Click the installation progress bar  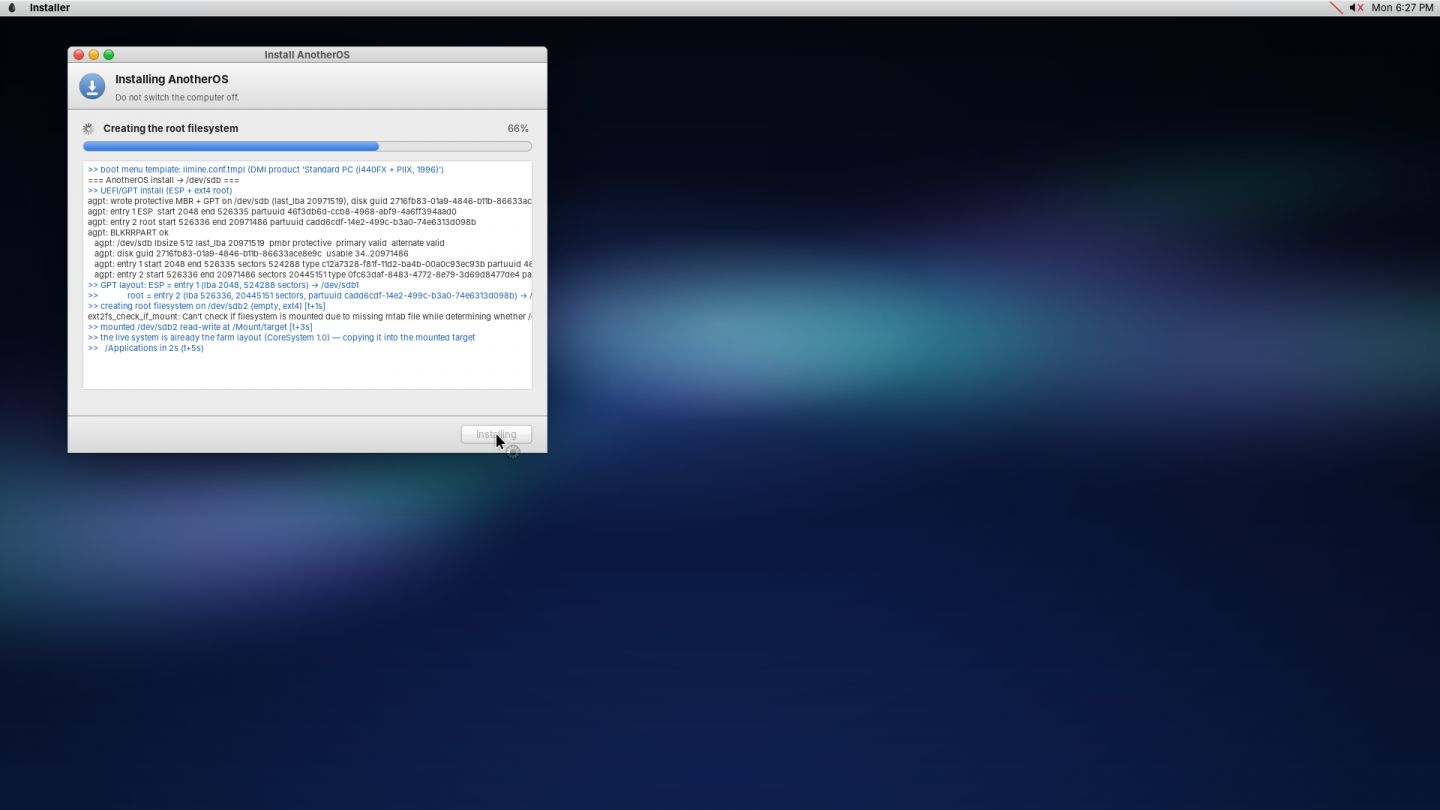click(x=307, y=146)
